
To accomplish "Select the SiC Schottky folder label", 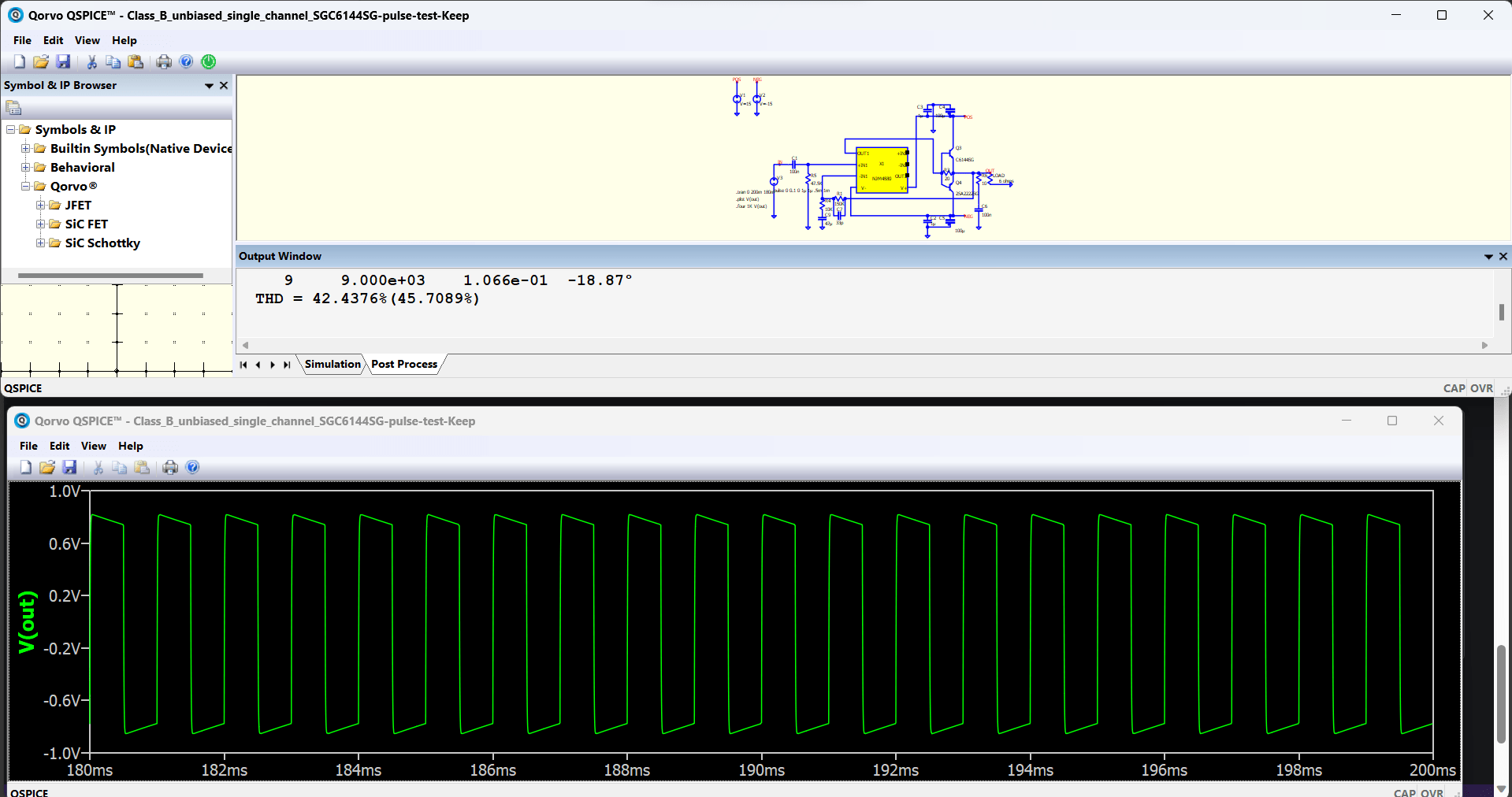I will [102, 243].
